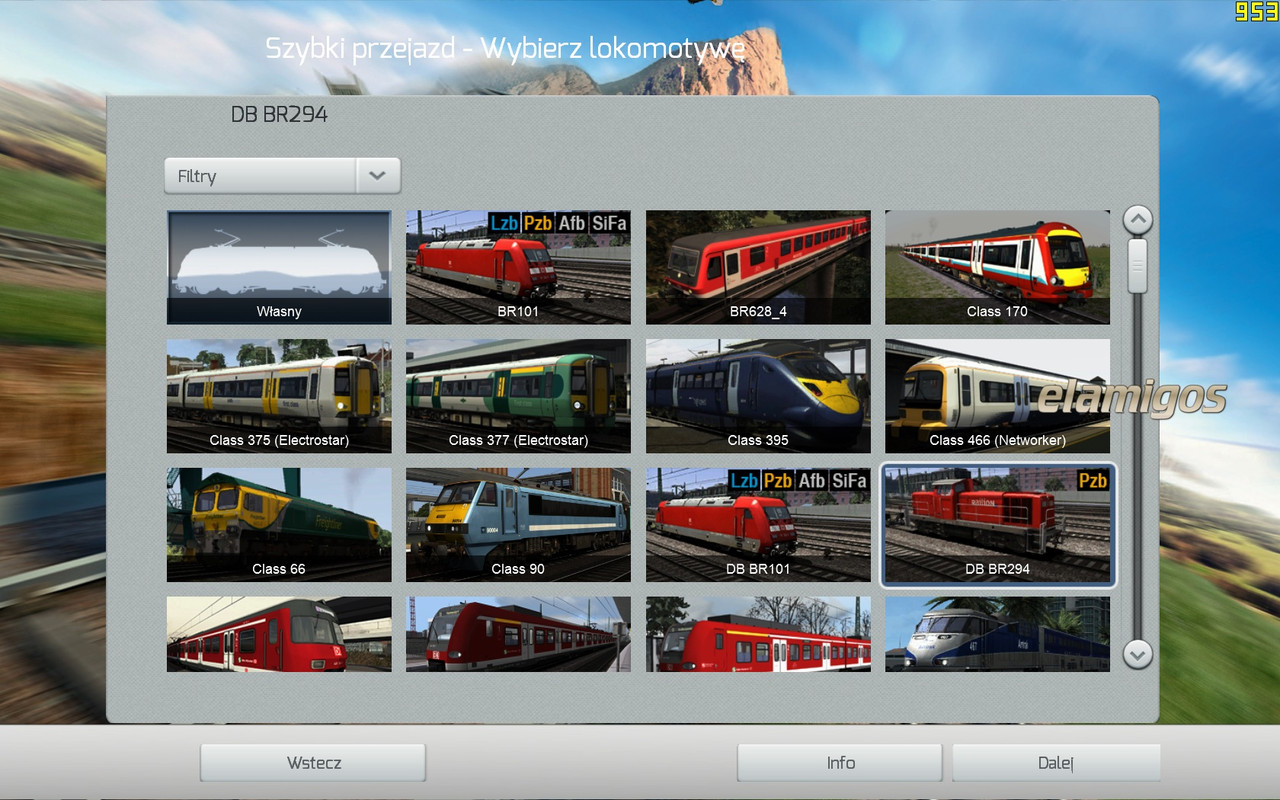Screen dimensions: 1280x800
Task: Choose the BR101 locomotive thumbnail
Action: coord(518,267)
